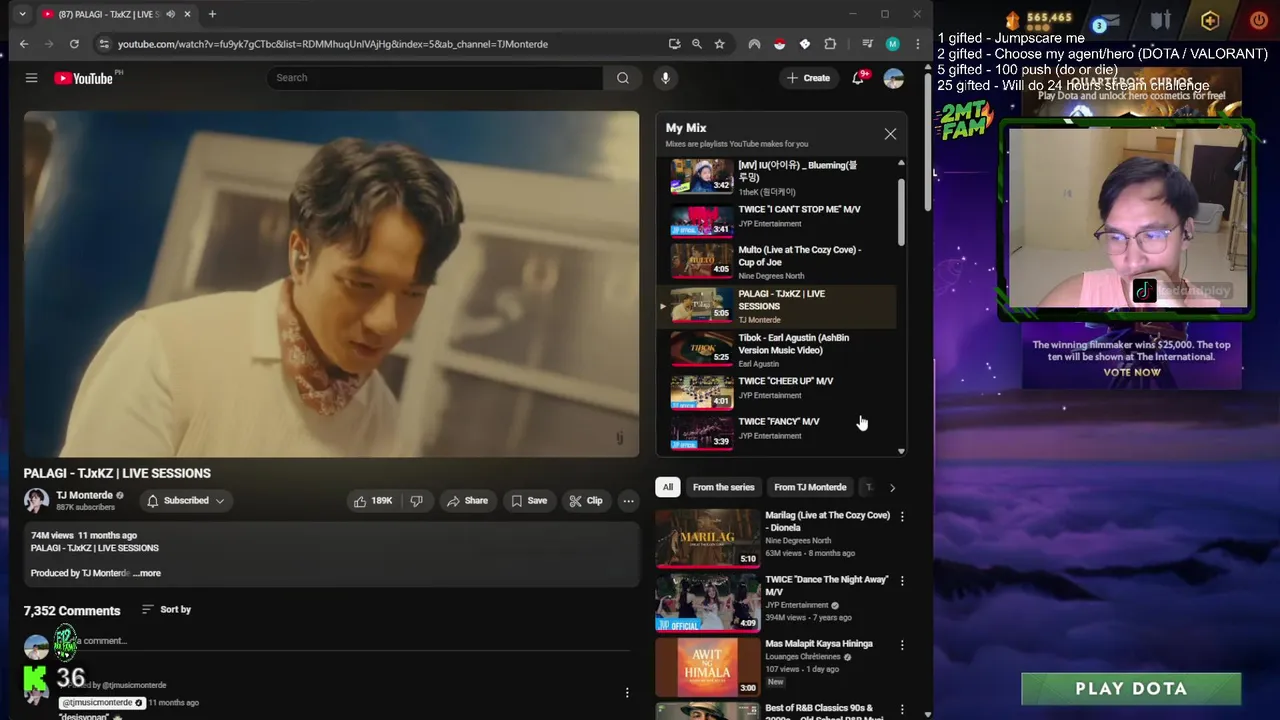This screenshot has height=720, width=1280.
Task: Open Chrome profile M avatar
Action: 893,44
